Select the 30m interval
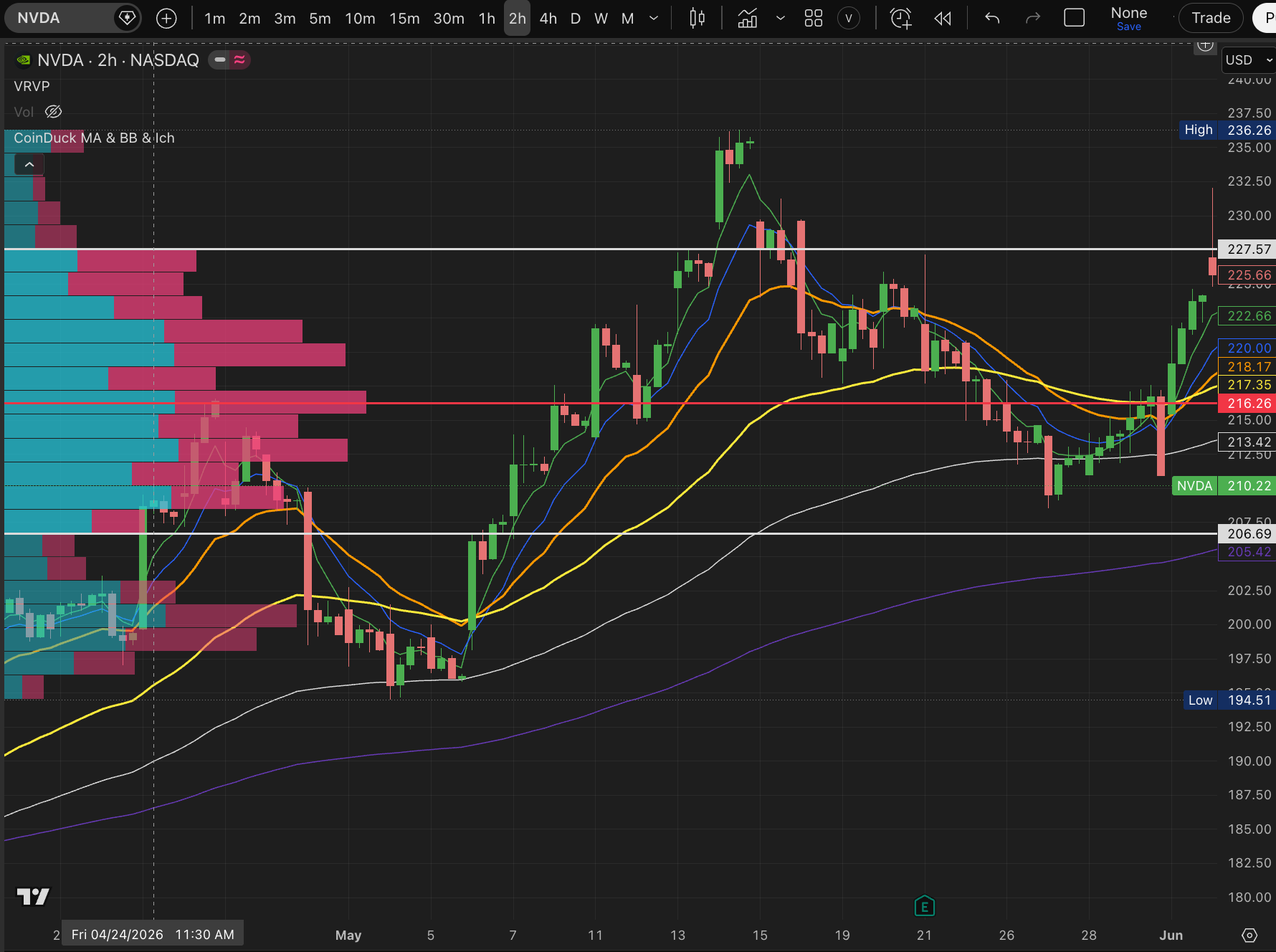1276x952 pixels. [x=449, y=19]
